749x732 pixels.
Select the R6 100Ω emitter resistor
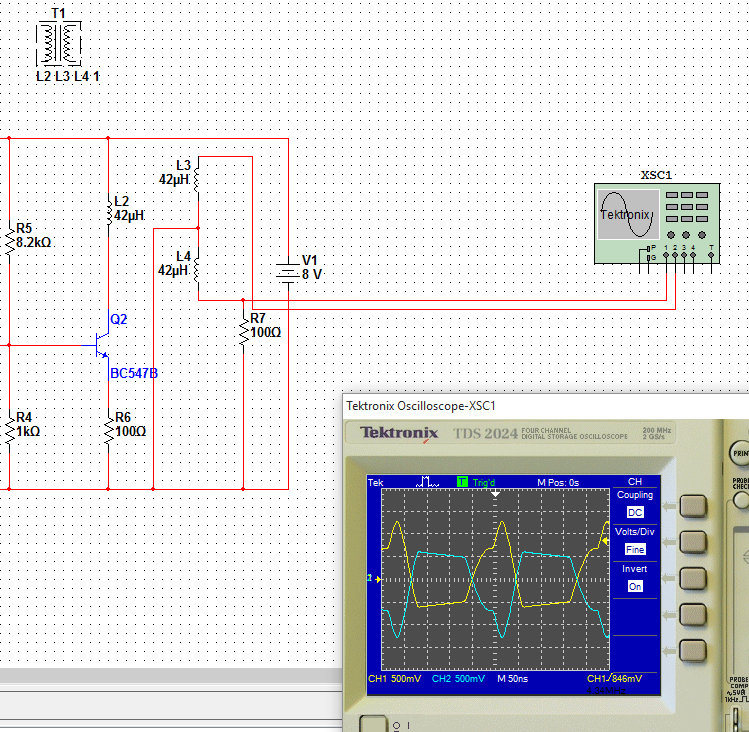[108, 428]
